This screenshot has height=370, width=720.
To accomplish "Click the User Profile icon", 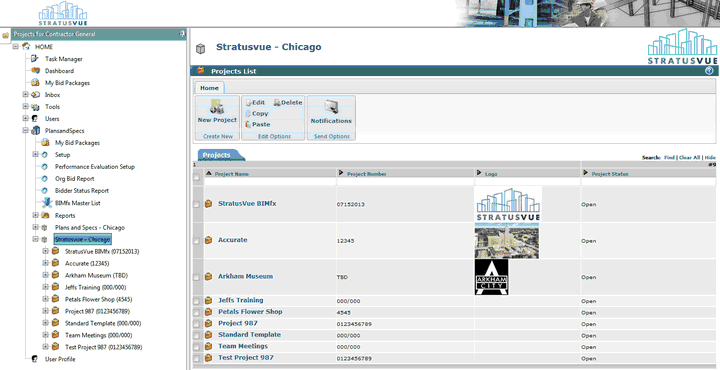I will pyautogui.click(x=34, y=359).
